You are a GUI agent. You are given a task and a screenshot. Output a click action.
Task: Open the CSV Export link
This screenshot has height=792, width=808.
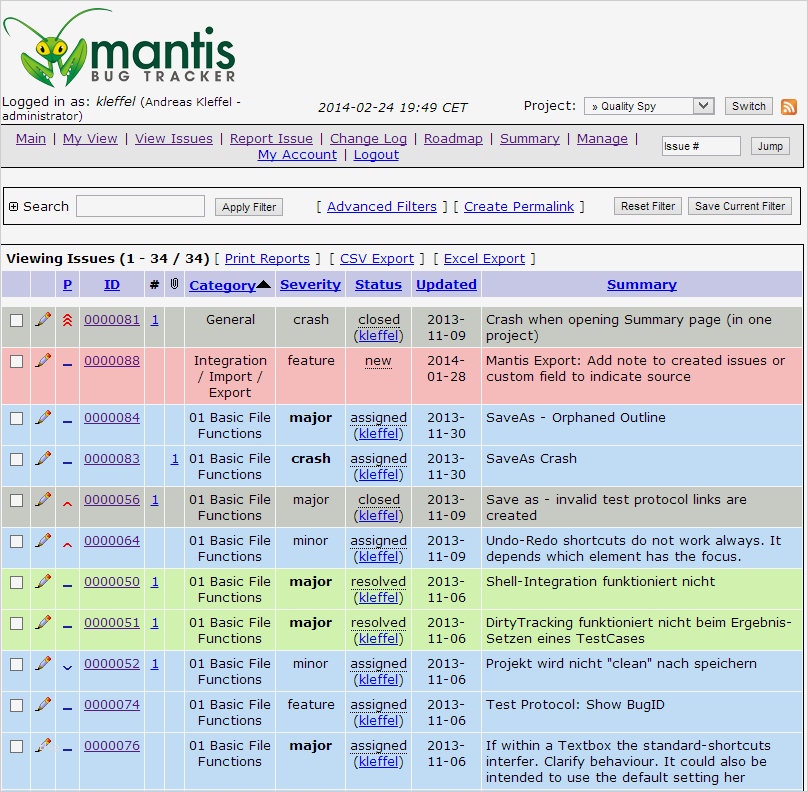point(377,259)
